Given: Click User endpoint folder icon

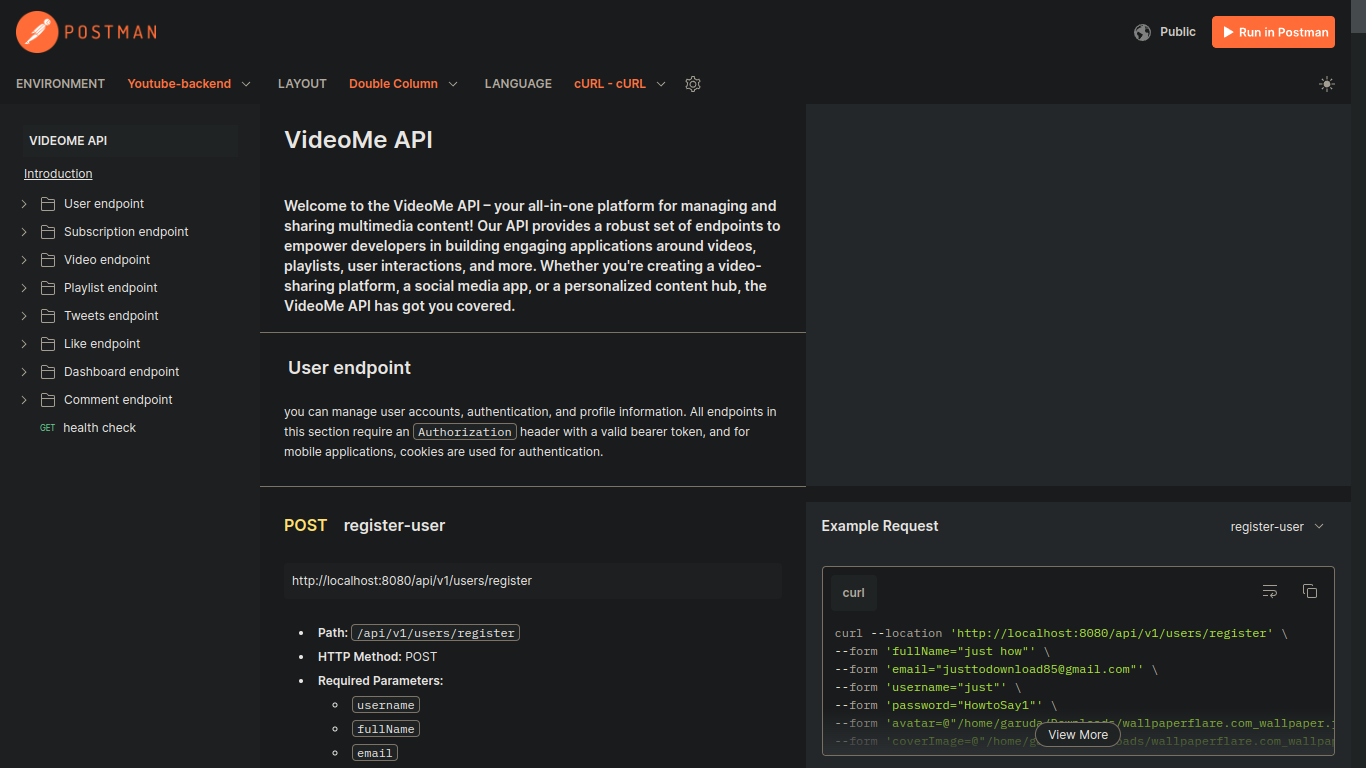Looking at the screenshot, I should tap(47, 204).
